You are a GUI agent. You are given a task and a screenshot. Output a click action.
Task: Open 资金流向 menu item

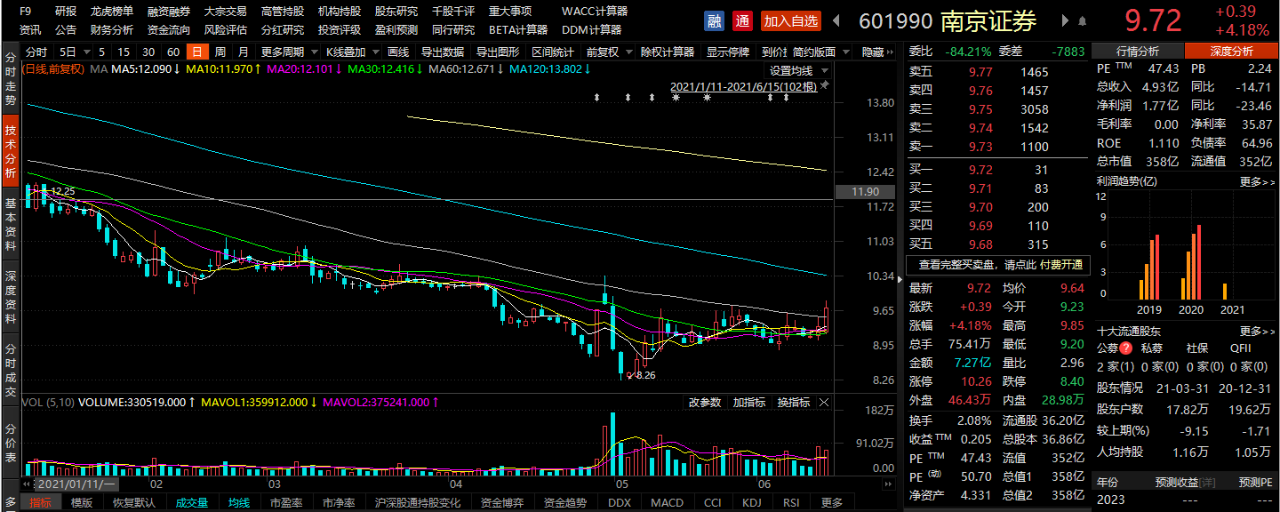(x=169, y=30)
